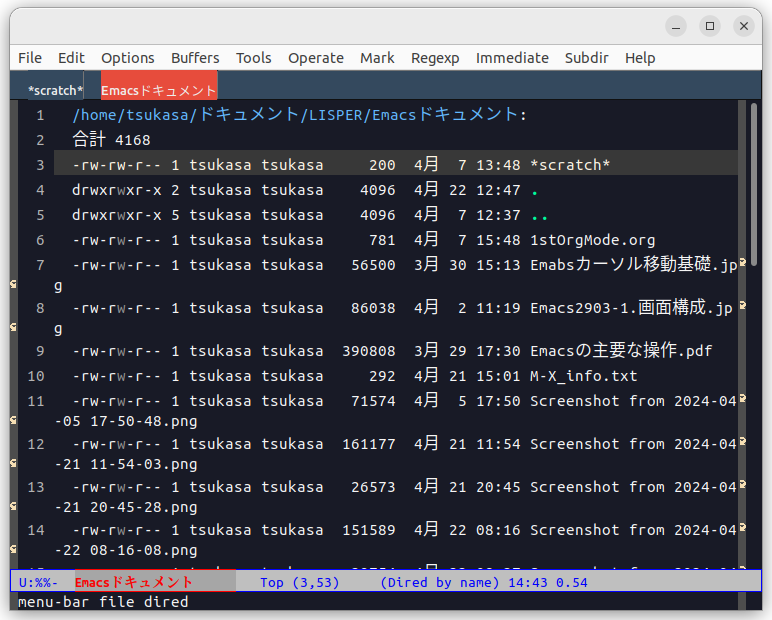Click the directory path header line
772x620 pixels.
tap(299, 115)
